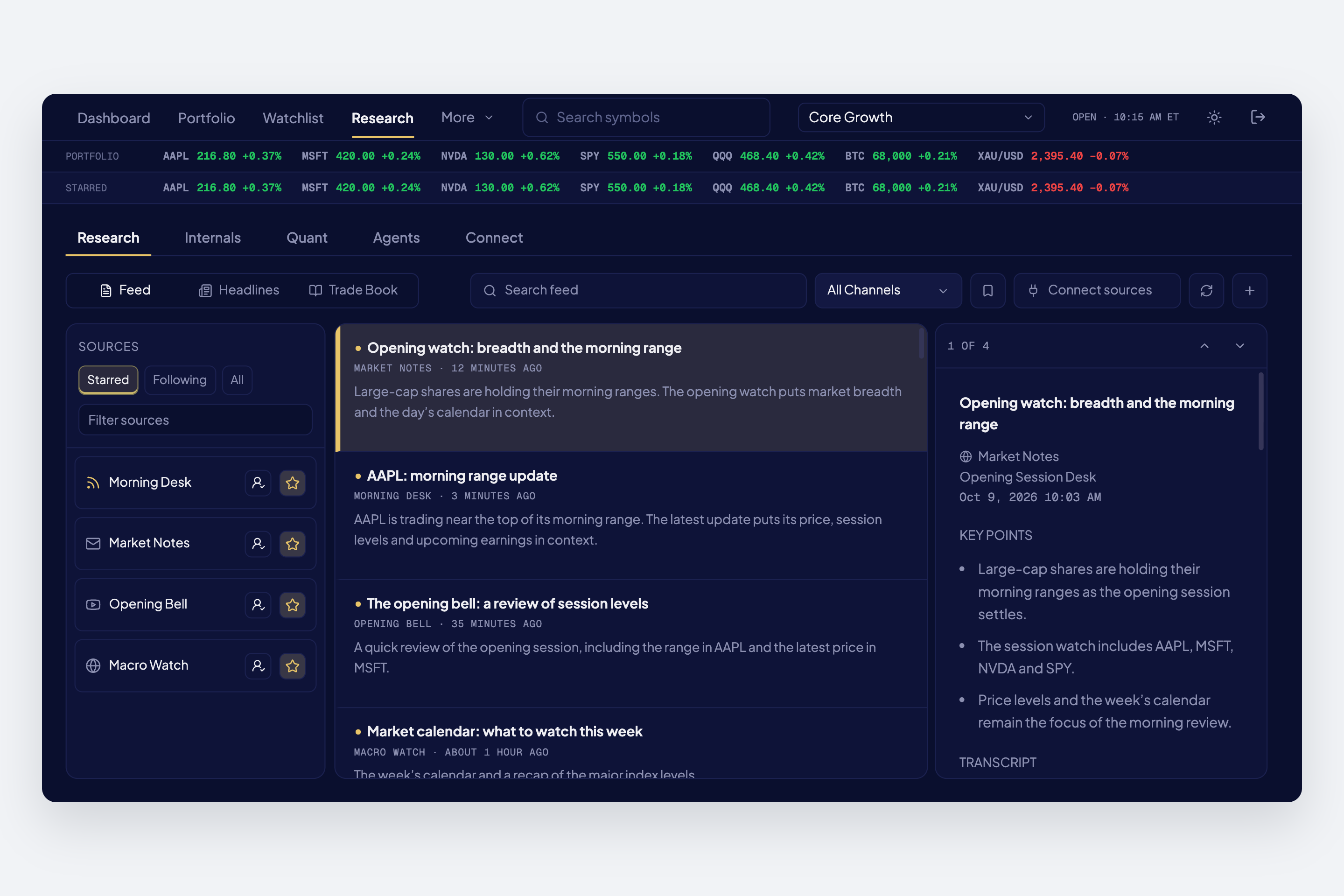
Task: Select Research in the top navigation
Action: (382, 118)
